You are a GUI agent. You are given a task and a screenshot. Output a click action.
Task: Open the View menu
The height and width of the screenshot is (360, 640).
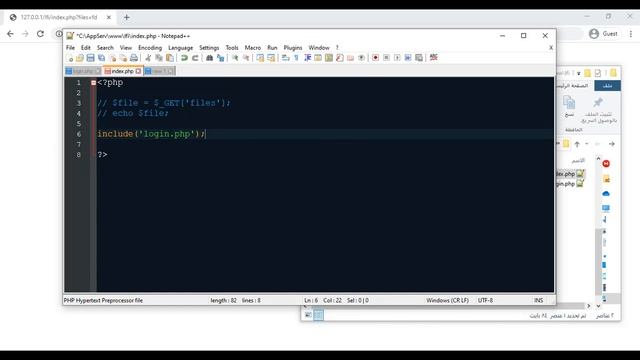pyautogui.click(x=126, y=48)
